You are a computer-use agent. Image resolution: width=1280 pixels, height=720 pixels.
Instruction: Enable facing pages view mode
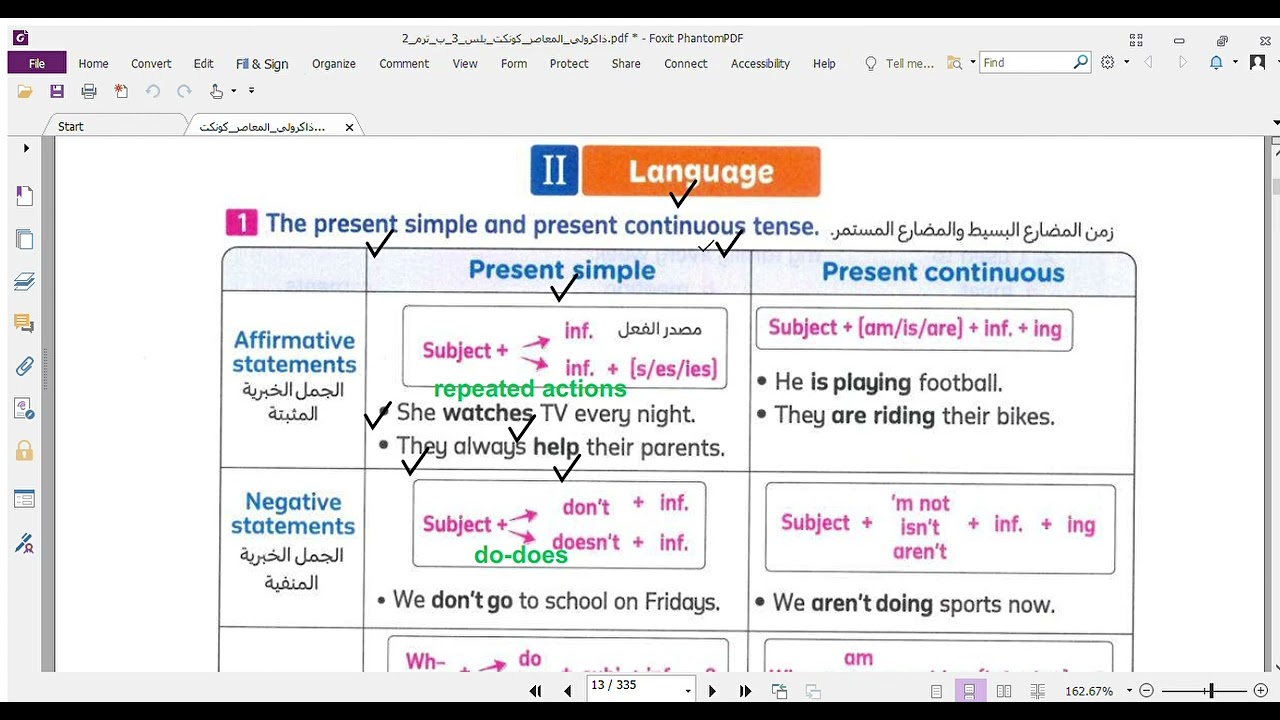click(1004, 691)
